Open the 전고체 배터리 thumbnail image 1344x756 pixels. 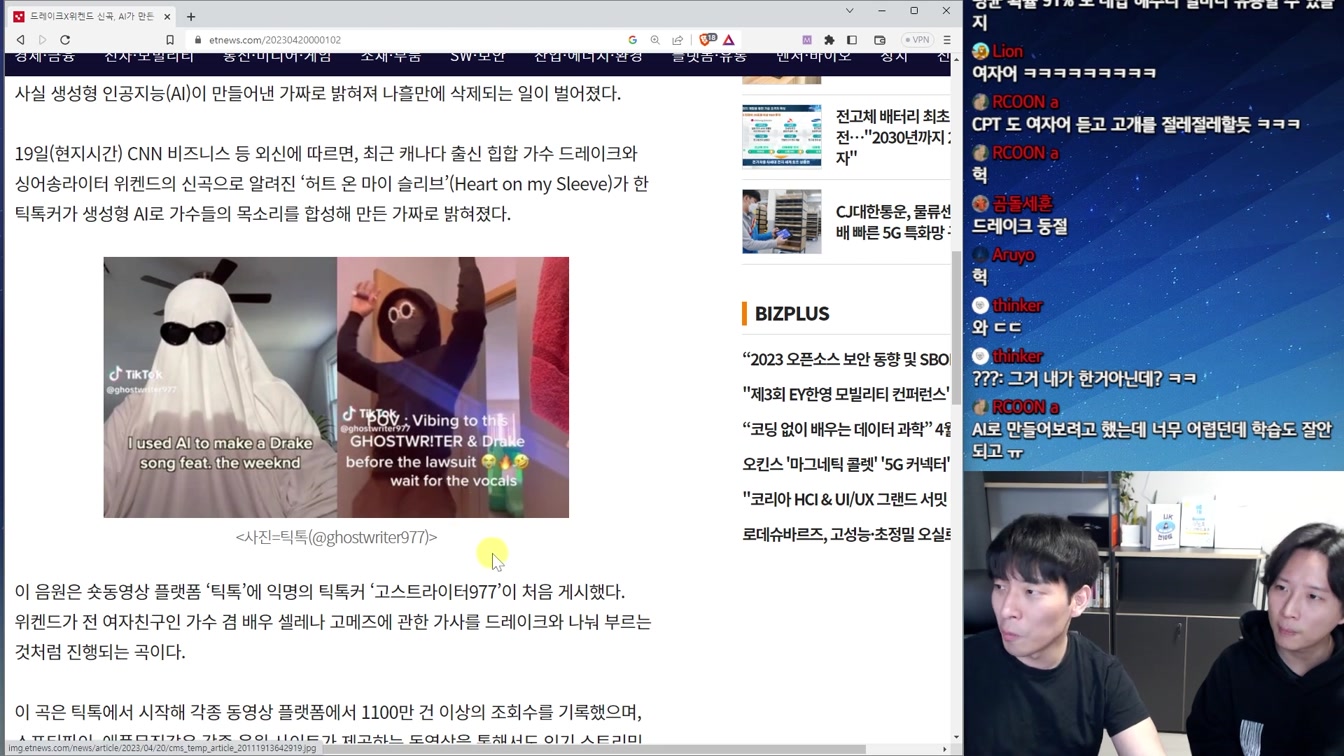coord(782,136)
